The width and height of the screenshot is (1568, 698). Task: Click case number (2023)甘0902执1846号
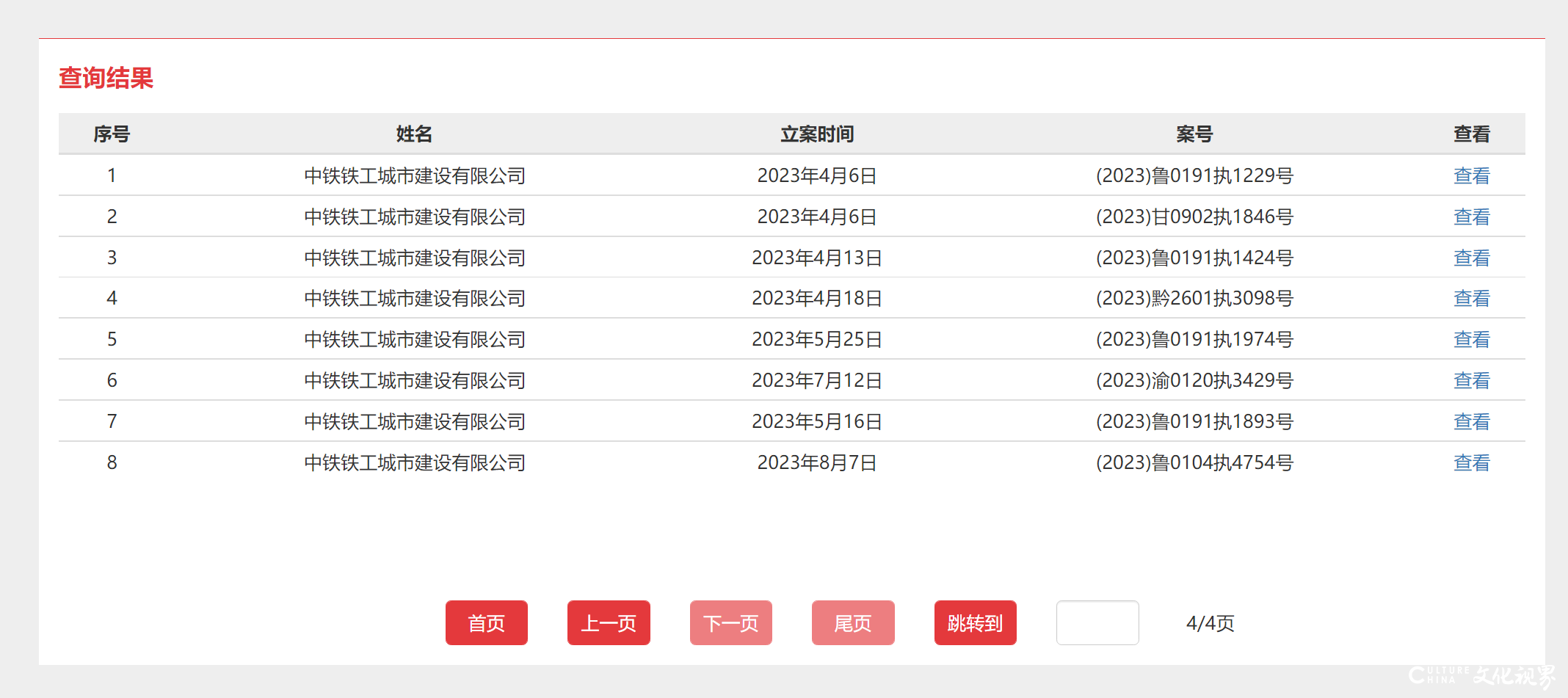point(1194,217)
